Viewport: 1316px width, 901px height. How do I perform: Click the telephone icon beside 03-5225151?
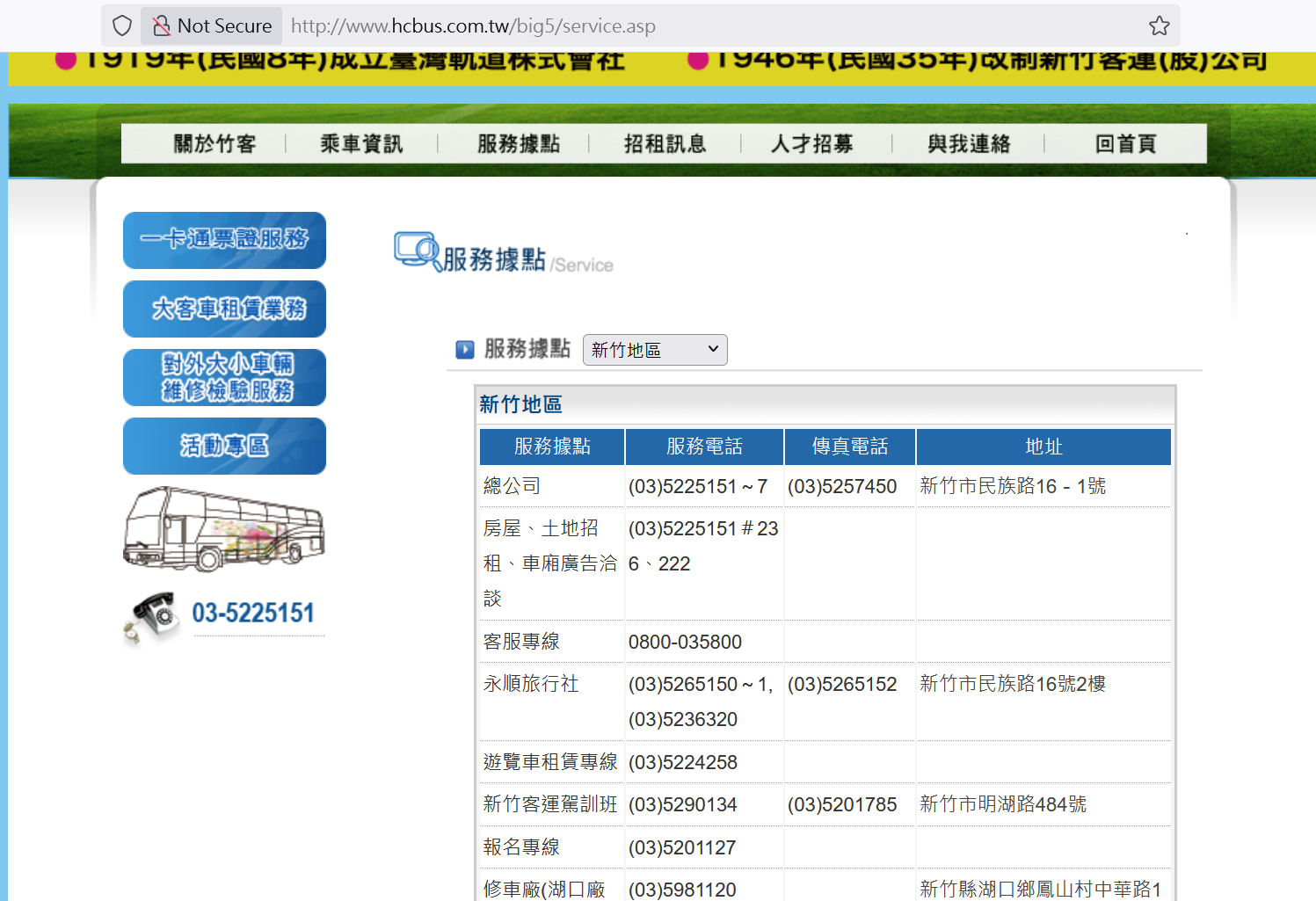pos(152,618)
